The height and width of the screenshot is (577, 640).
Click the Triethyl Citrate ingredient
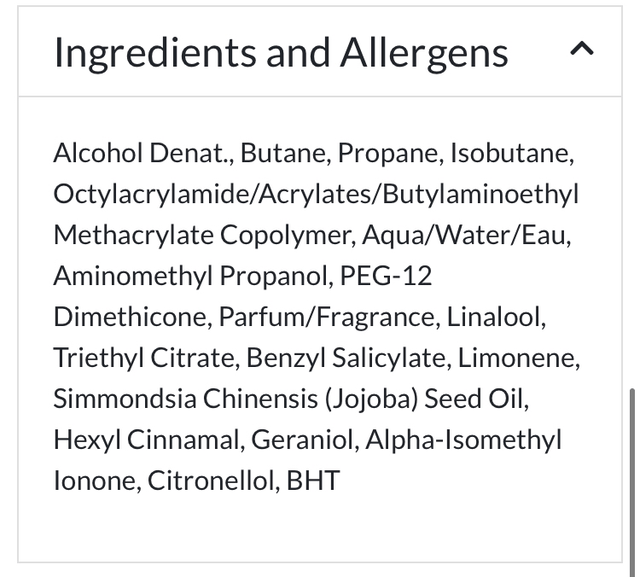[x=144, y=358]
